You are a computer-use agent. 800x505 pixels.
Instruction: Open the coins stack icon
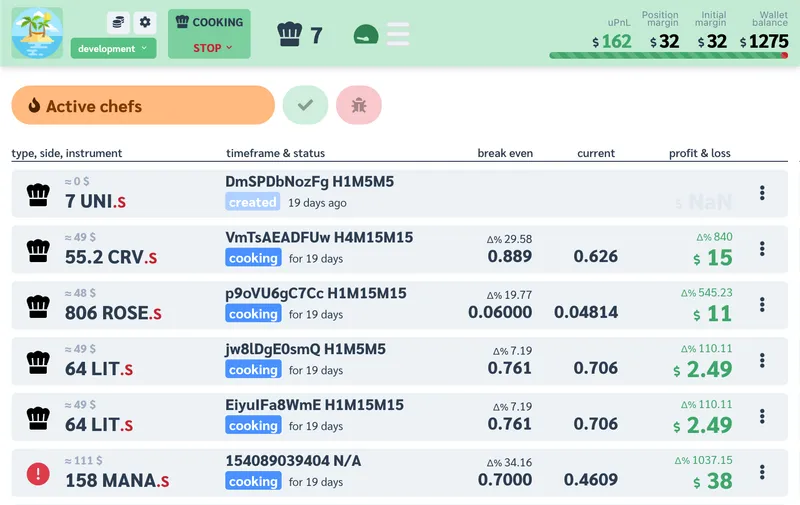(x=118, y=22)
